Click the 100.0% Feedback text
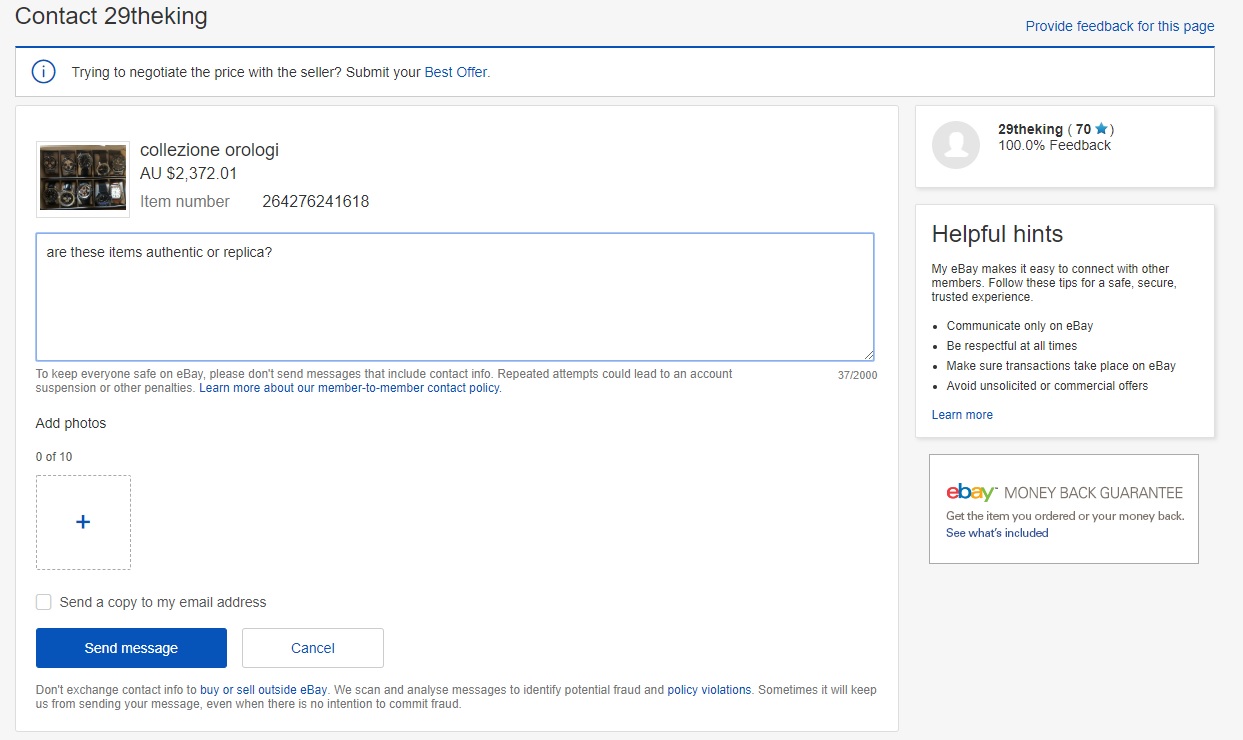Viewport: 1243px width, 740px height. (1054, 145)
